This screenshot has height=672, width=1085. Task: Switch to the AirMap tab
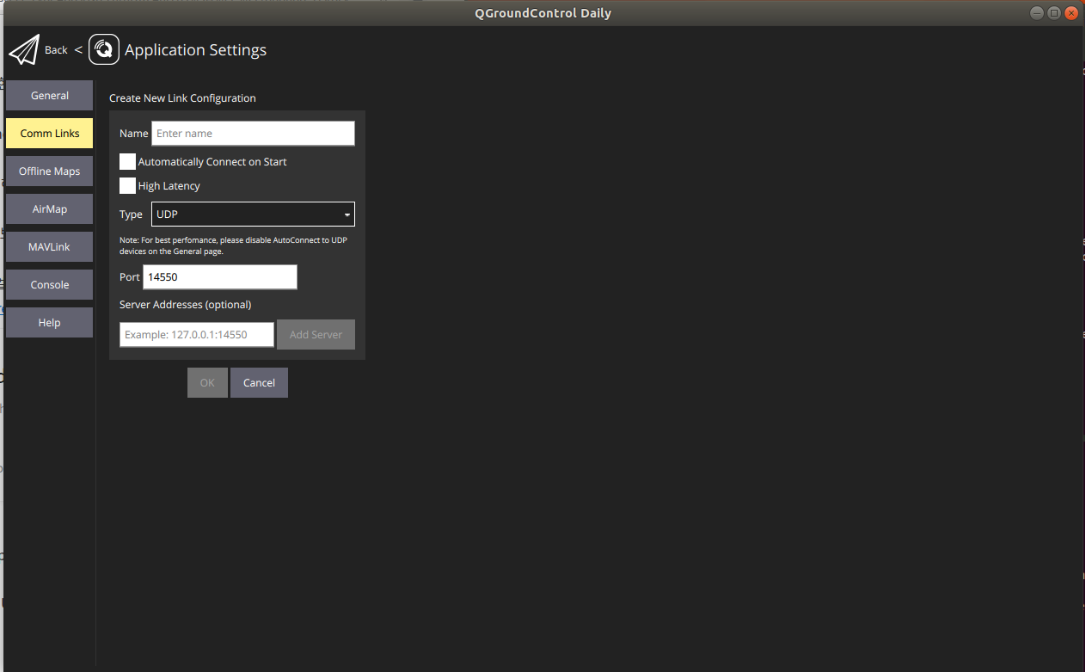(49, 209)
